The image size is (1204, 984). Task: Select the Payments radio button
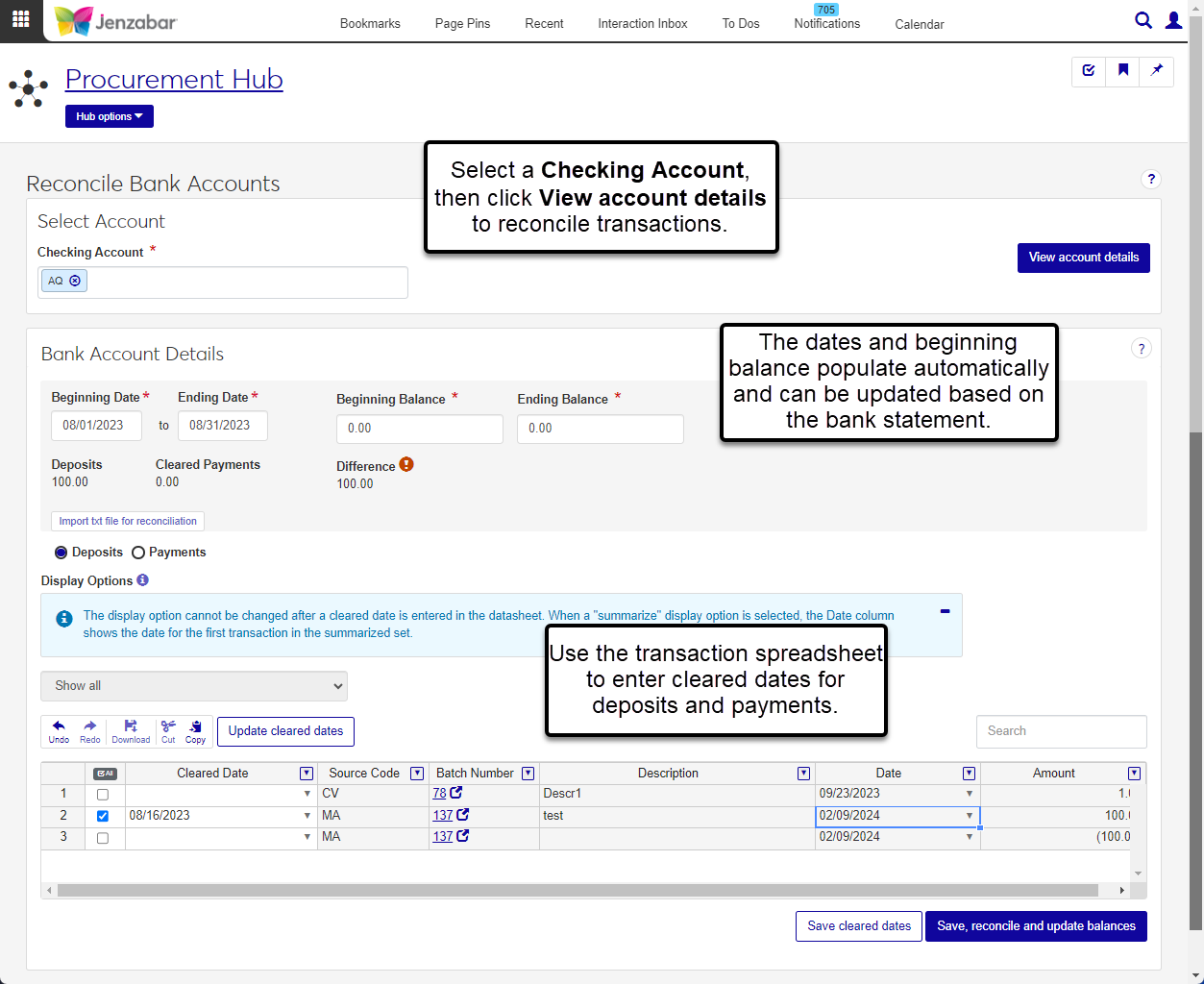point(138,553)
